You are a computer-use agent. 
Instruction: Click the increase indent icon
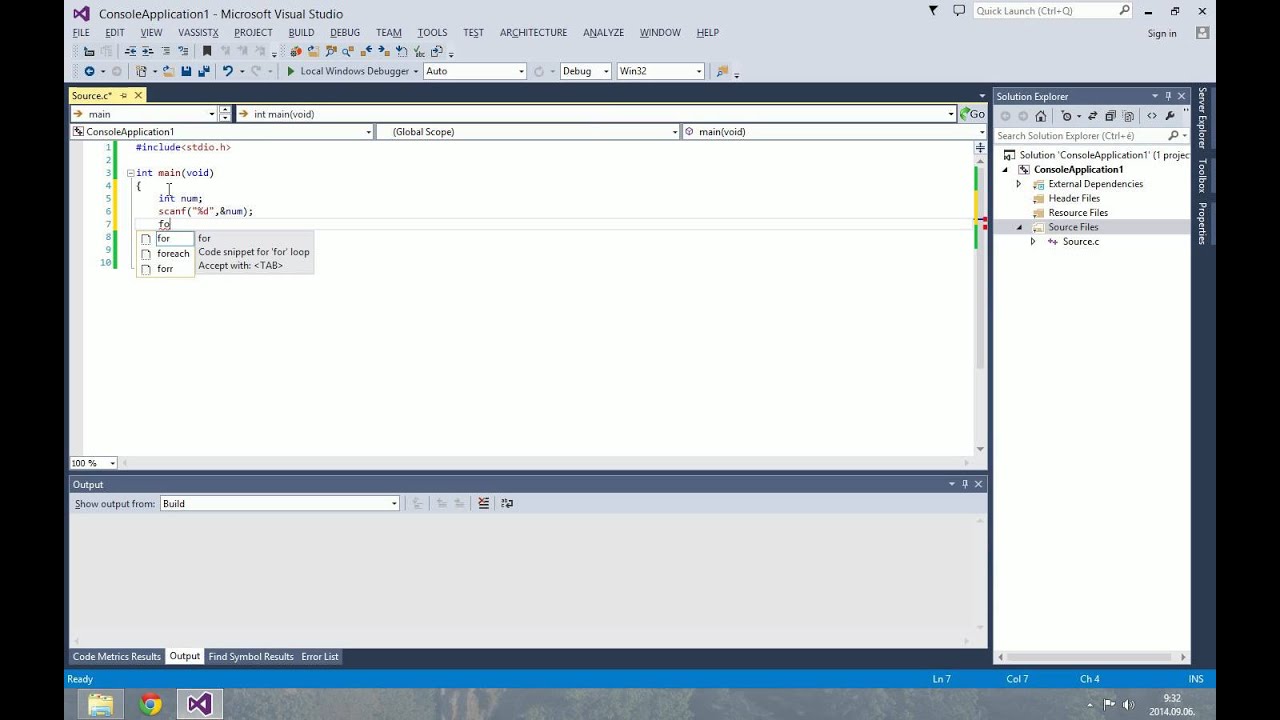(147, 51)
